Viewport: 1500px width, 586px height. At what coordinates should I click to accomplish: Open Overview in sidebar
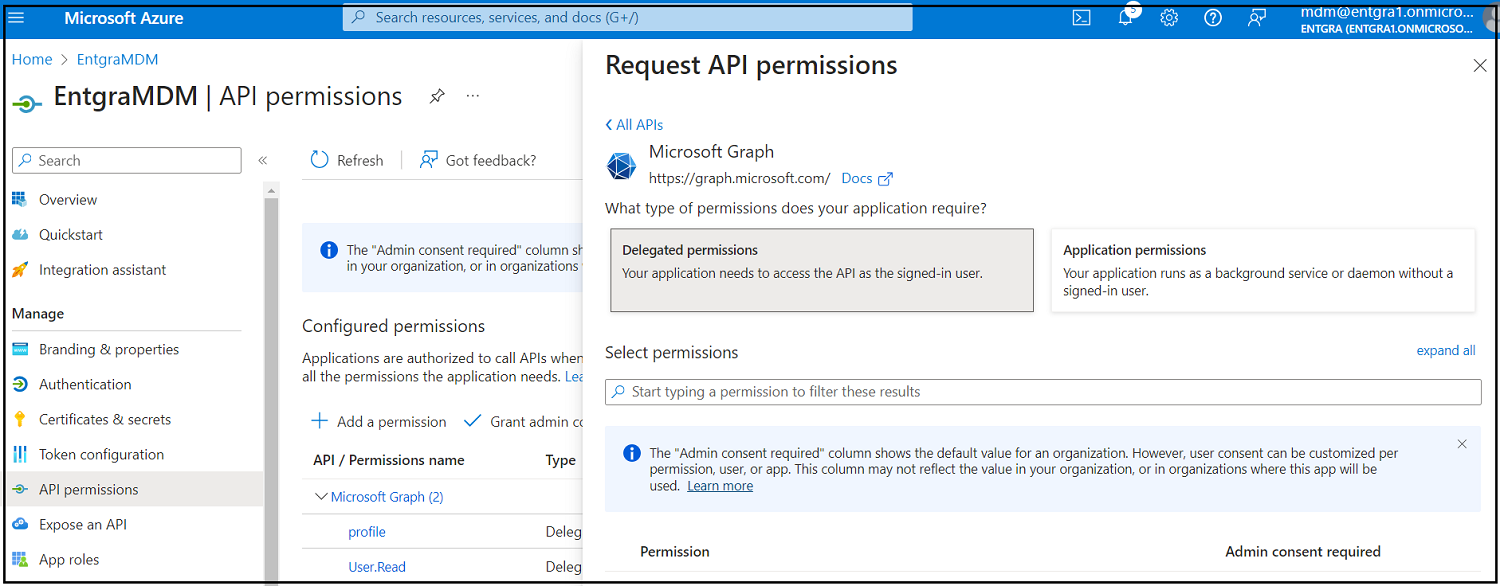[x=68, y=200]
